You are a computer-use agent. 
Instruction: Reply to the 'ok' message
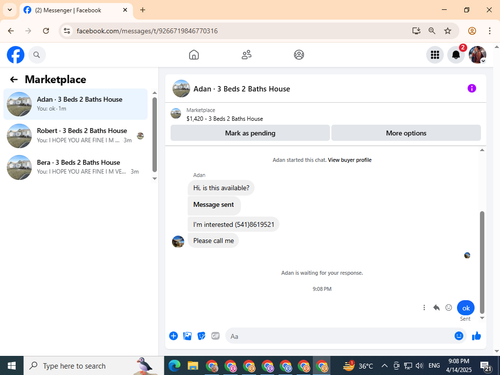436,307
